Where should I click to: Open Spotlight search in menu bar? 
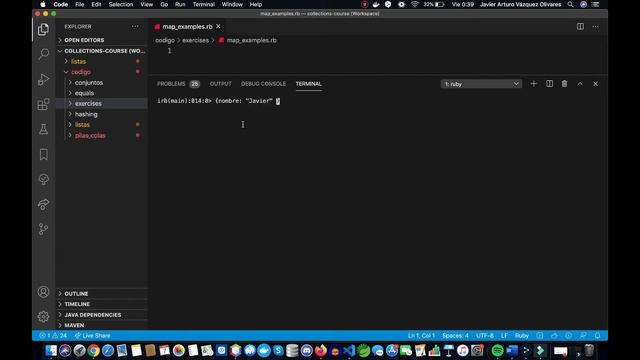(x=570, y=4)
